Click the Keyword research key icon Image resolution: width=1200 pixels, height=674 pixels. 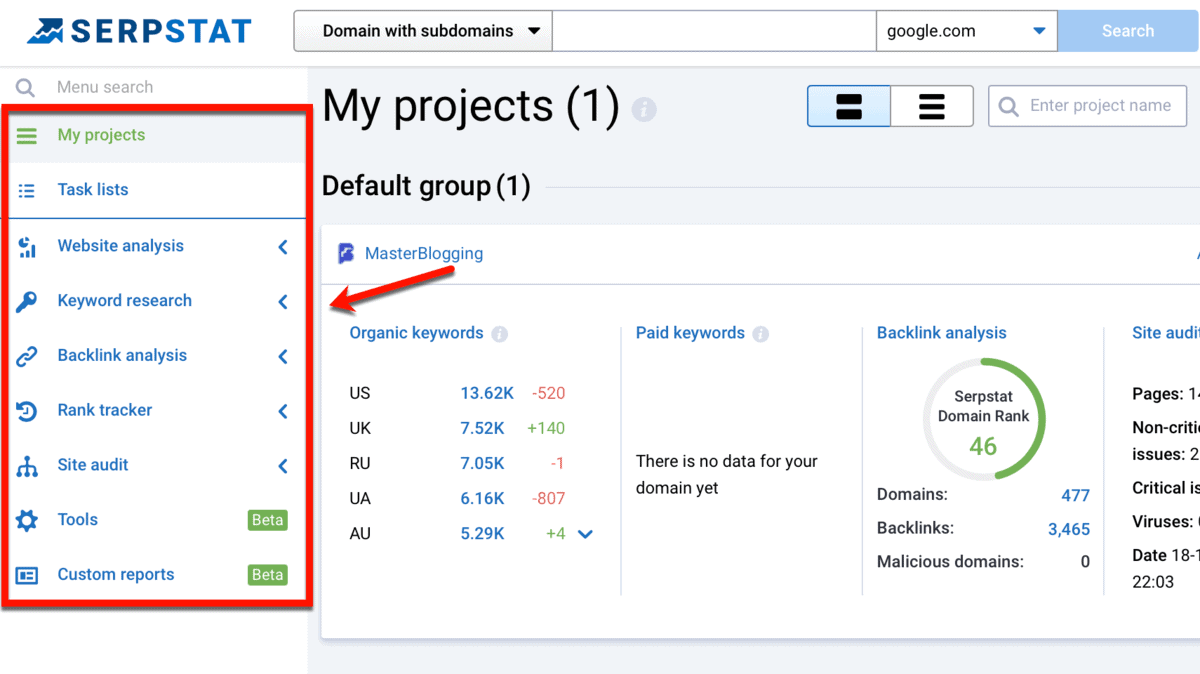tap(27, 301)
